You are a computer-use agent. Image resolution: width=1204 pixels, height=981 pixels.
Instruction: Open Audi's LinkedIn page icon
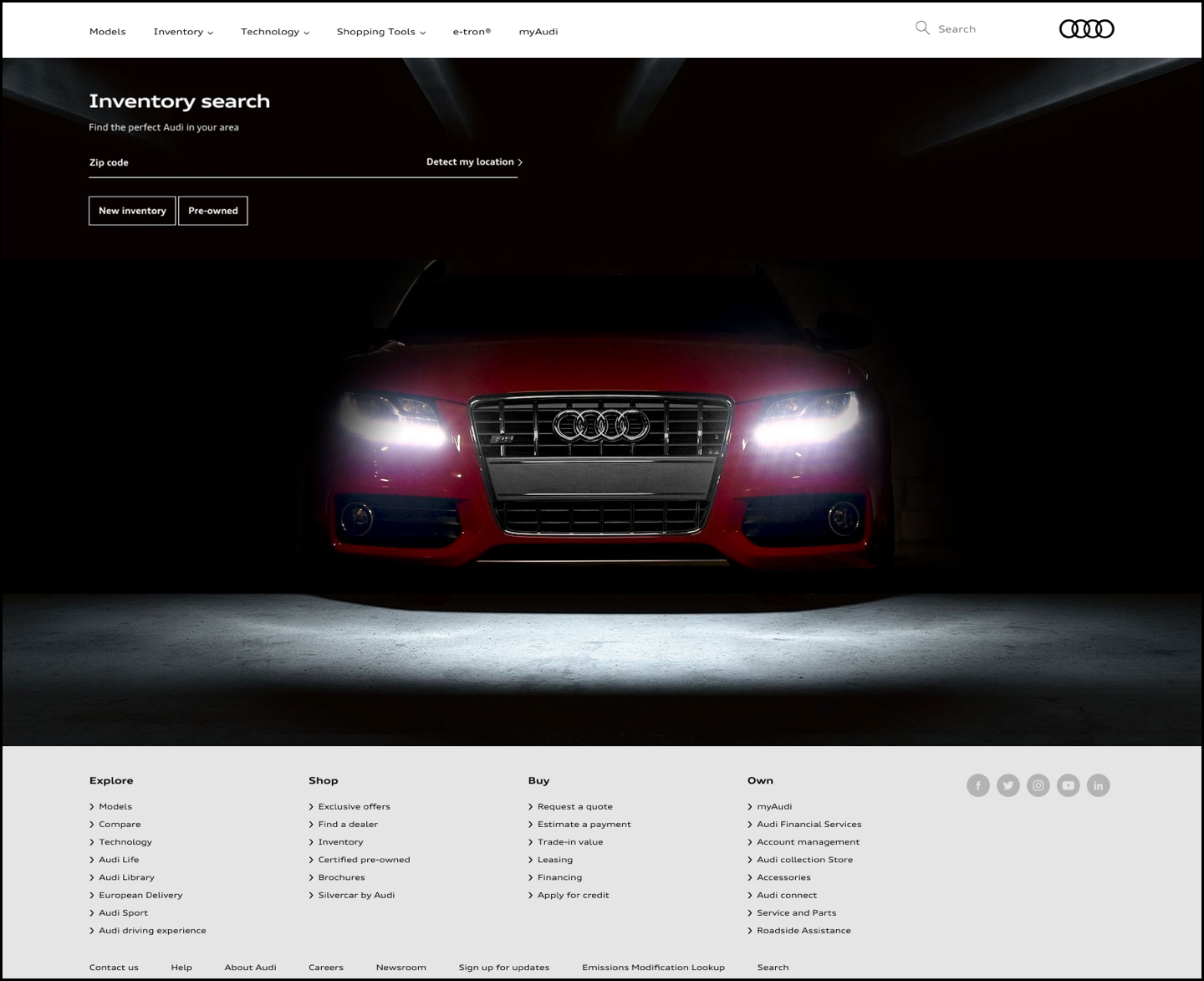coord(1099,785)
